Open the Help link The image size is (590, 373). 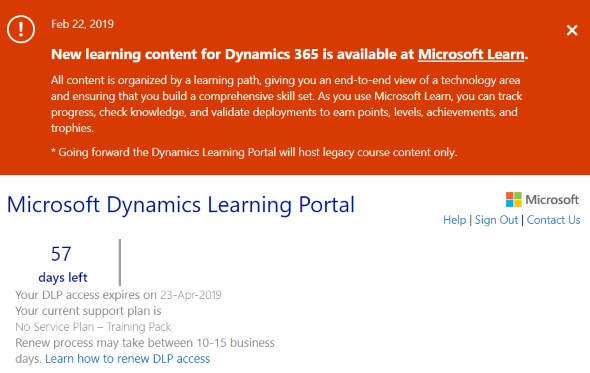[x=455, y=220]
